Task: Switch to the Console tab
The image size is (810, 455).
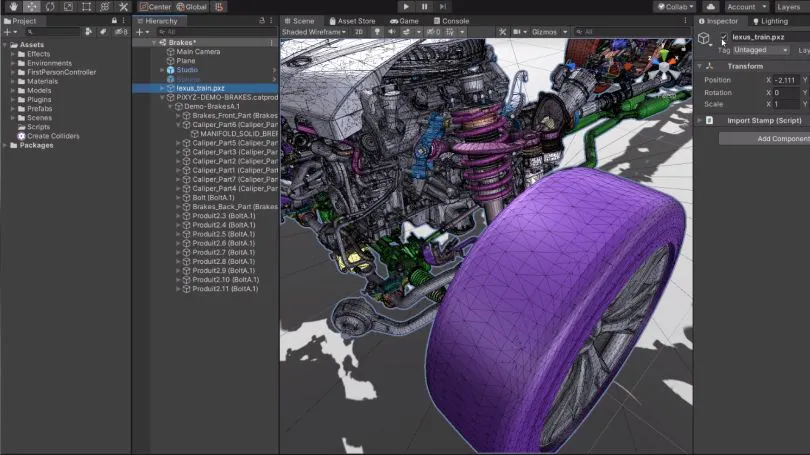Action: pyautogui.click(x=451, y=21)
